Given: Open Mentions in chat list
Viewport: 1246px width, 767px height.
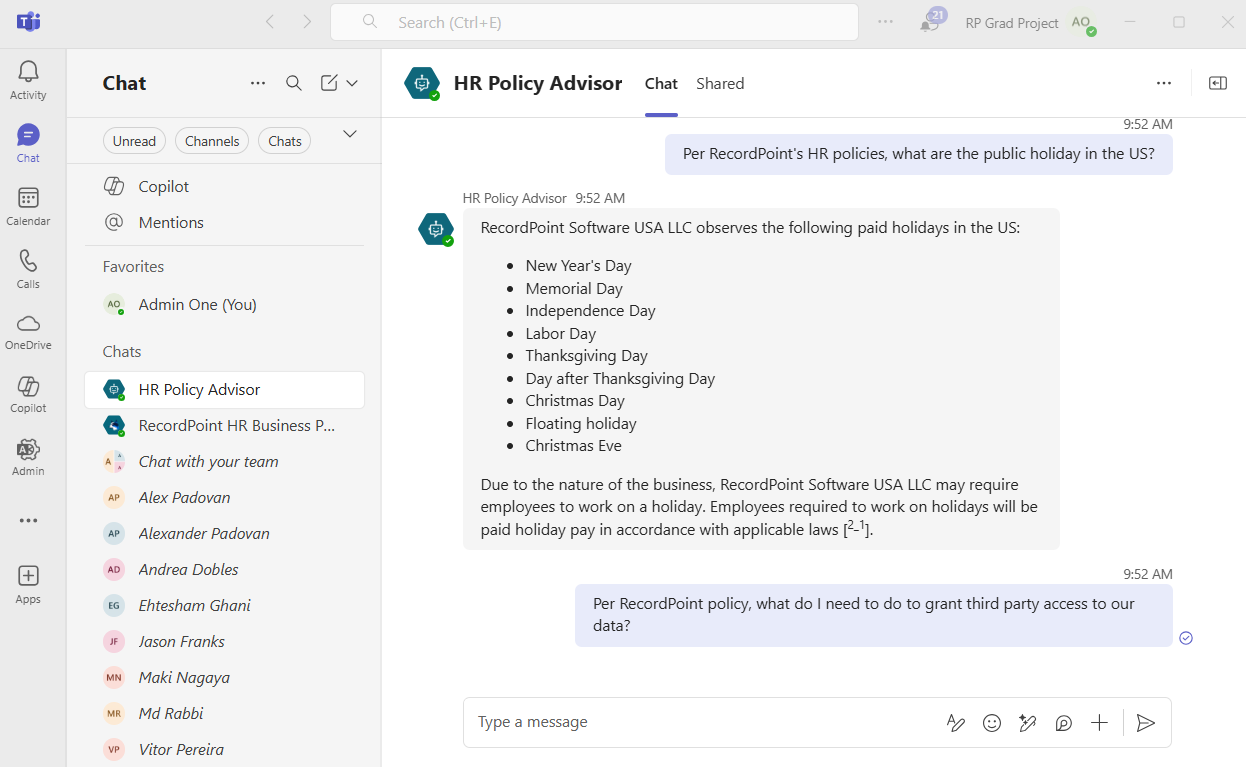Looking at the screenshot, I should pyautogui.click(x=225, y=223).
